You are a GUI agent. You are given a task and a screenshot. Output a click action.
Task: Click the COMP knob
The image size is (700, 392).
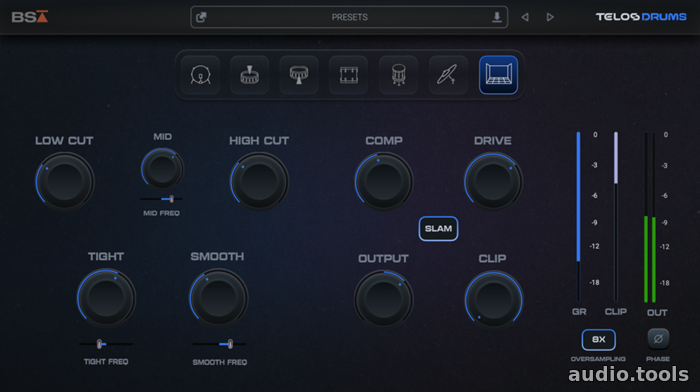click(x=384, y=181)
